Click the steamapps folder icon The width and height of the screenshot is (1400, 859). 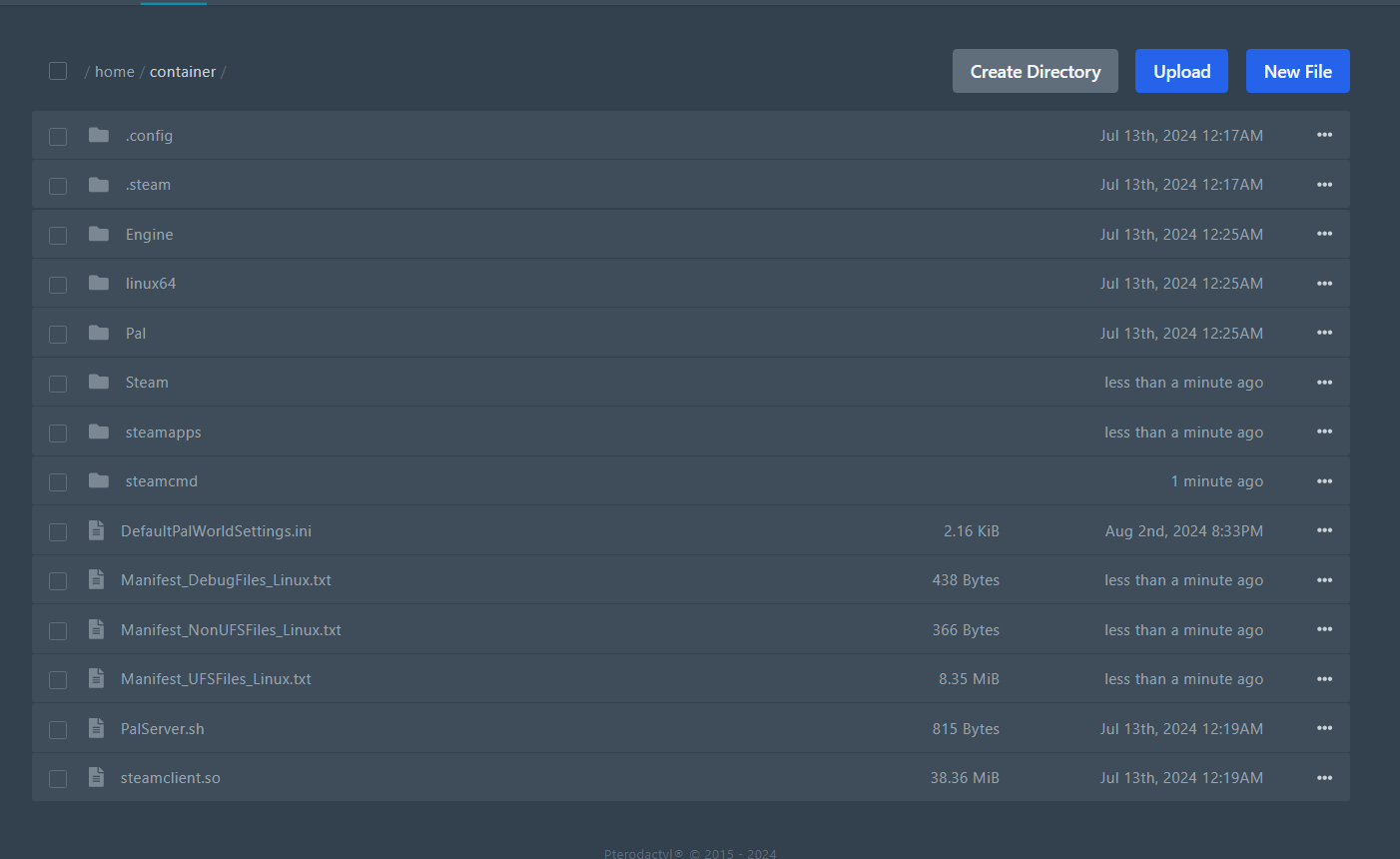[98, 431]
